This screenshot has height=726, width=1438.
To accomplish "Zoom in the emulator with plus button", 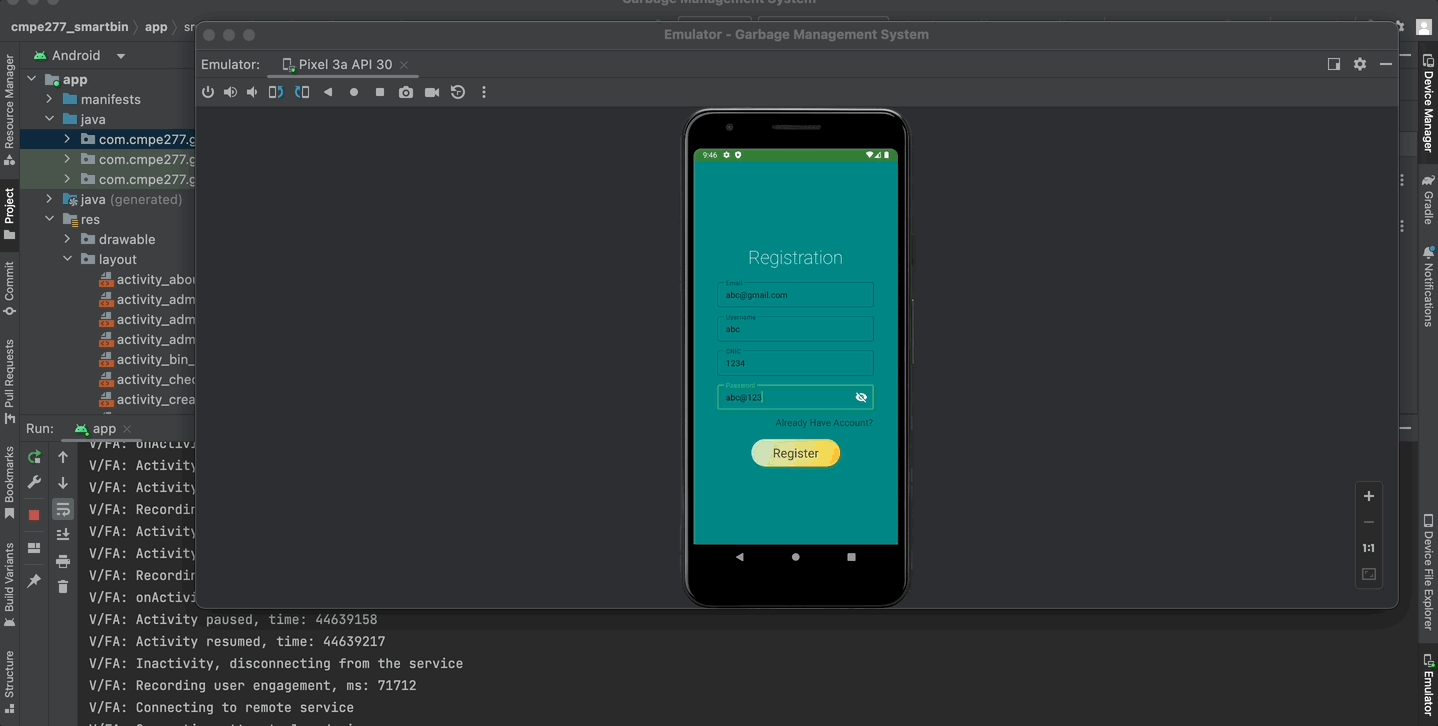I will [1369, 496].
